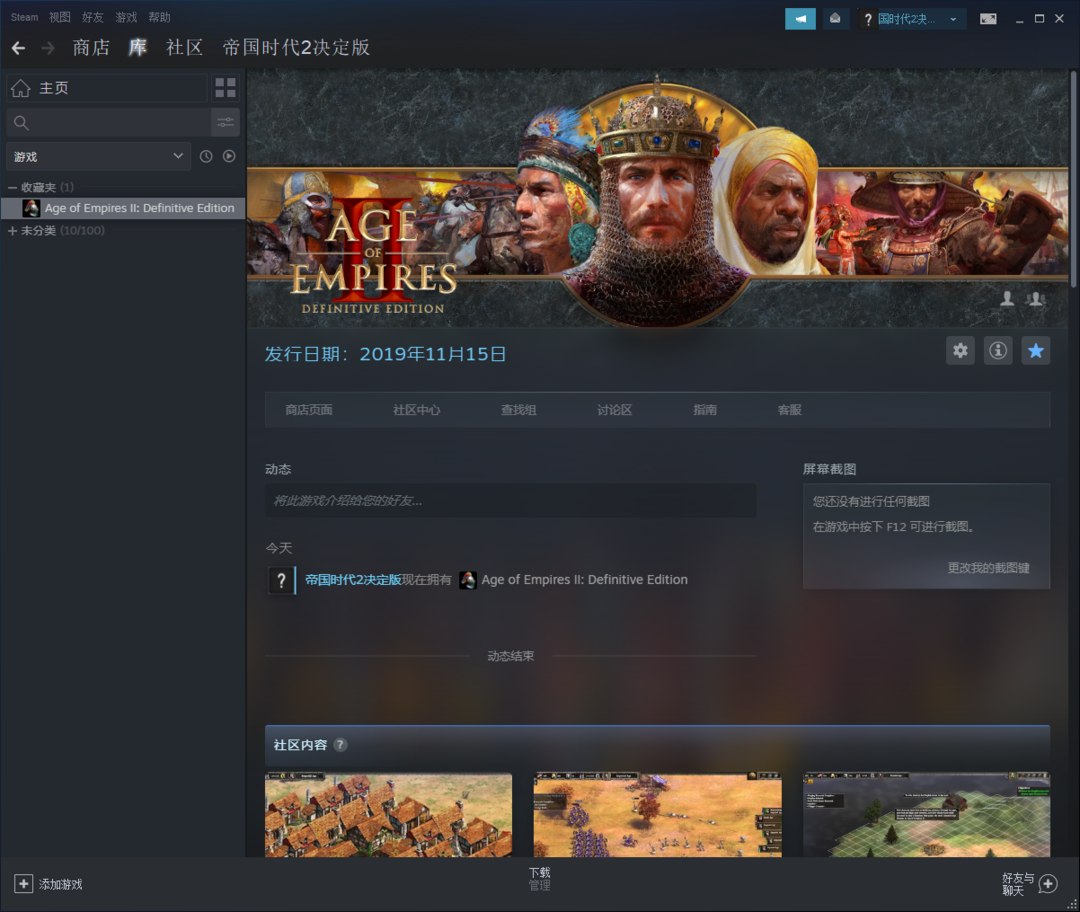Open the battlefield army community screenshot

coord(658,815)
